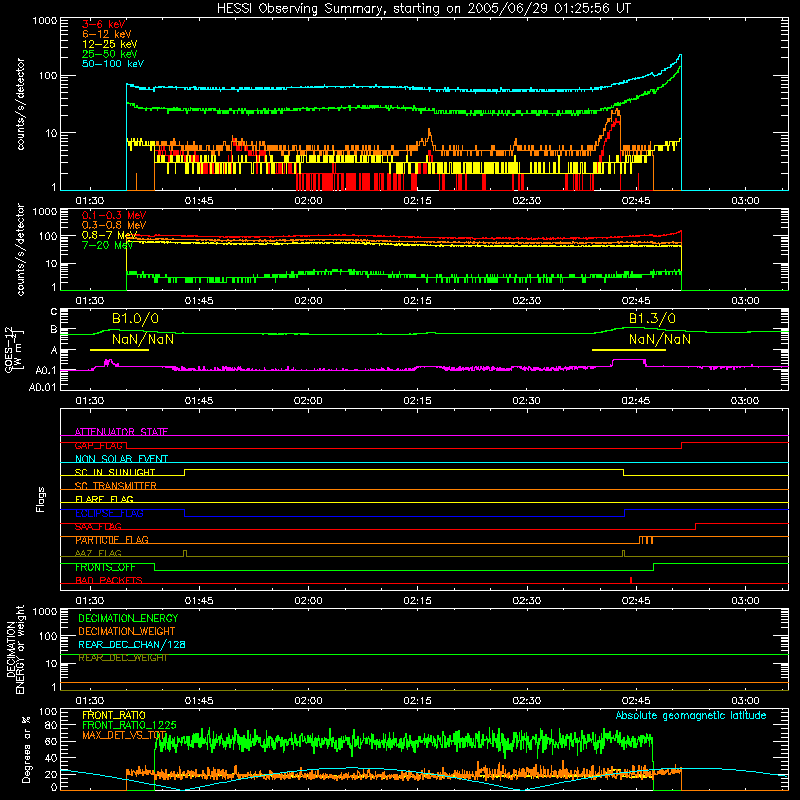Click the green 7-20 MeV legend label
Viewport: 800px width, 800px height.
coord(107,245)
